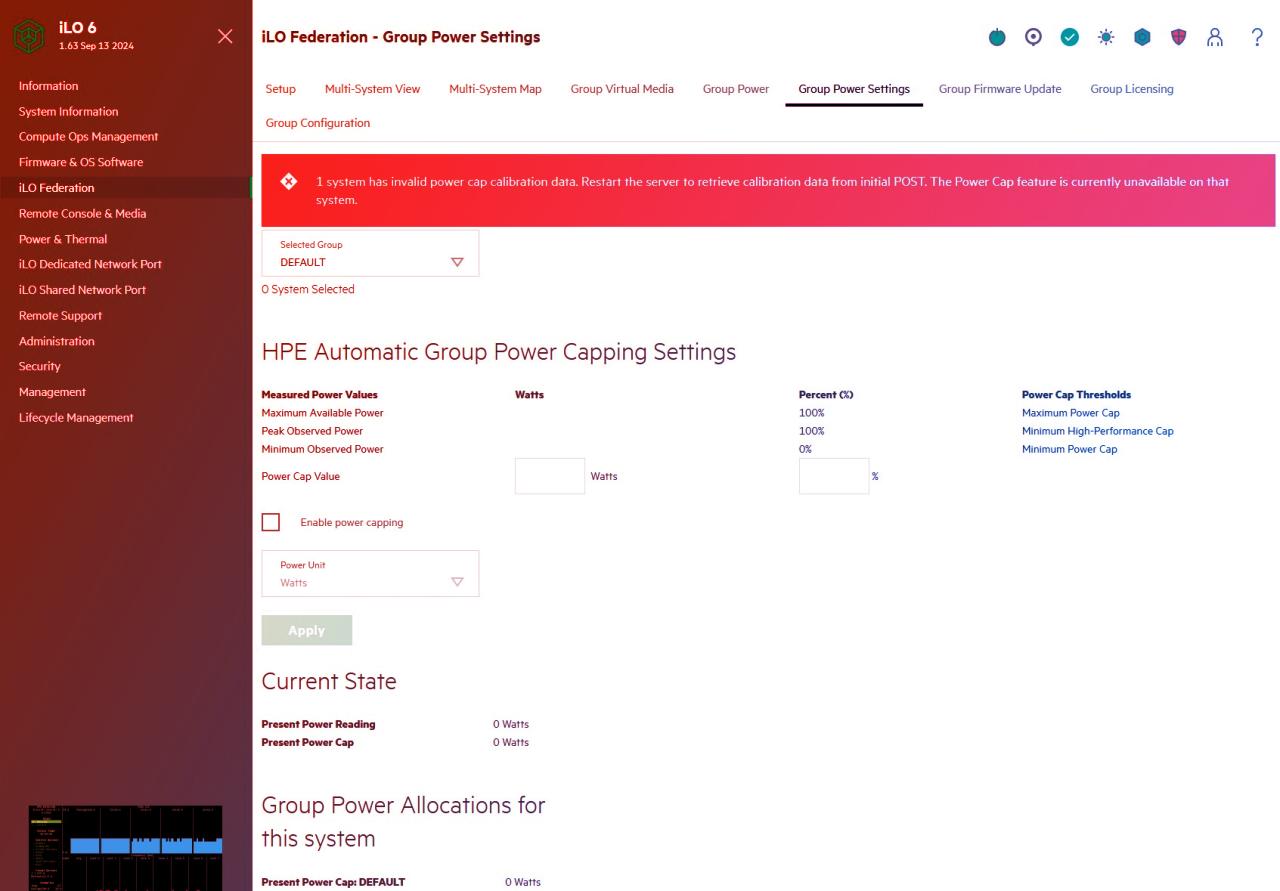Viewport: 1280px width, 891px height.
Task: Switch to the Multi-System View tab
Action: pos(373,89)
